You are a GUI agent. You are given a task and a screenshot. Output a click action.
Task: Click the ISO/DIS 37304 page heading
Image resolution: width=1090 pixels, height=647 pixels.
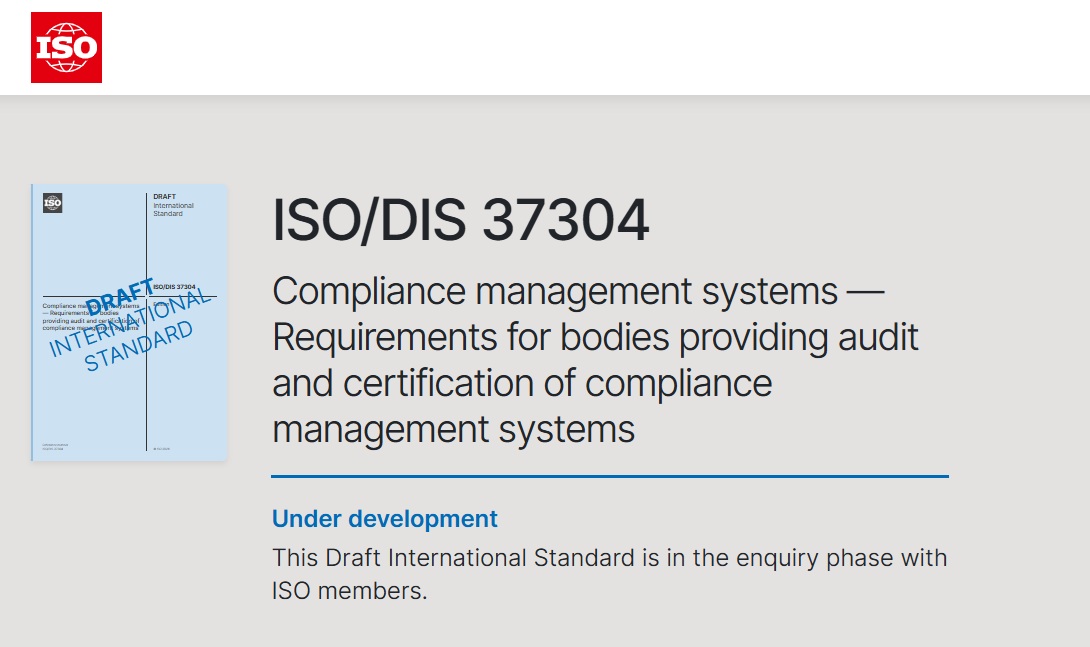[460, 221]
